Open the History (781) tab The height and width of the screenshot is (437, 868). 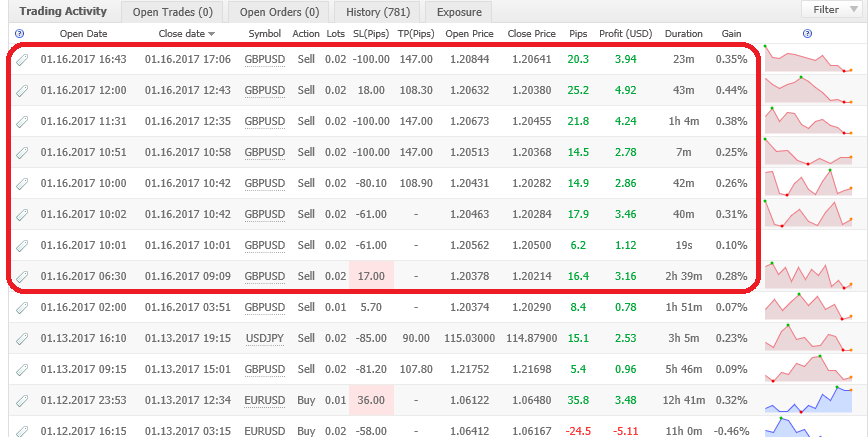[376, 12]
